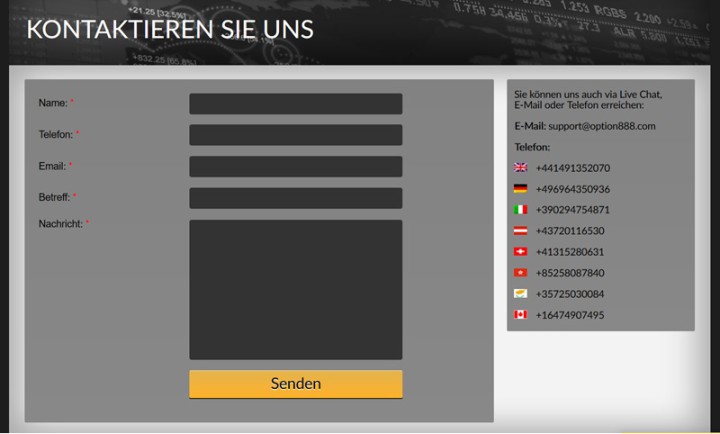Click inside the Nachricht message box
720x434 pixels.
(x=296, y=290)
